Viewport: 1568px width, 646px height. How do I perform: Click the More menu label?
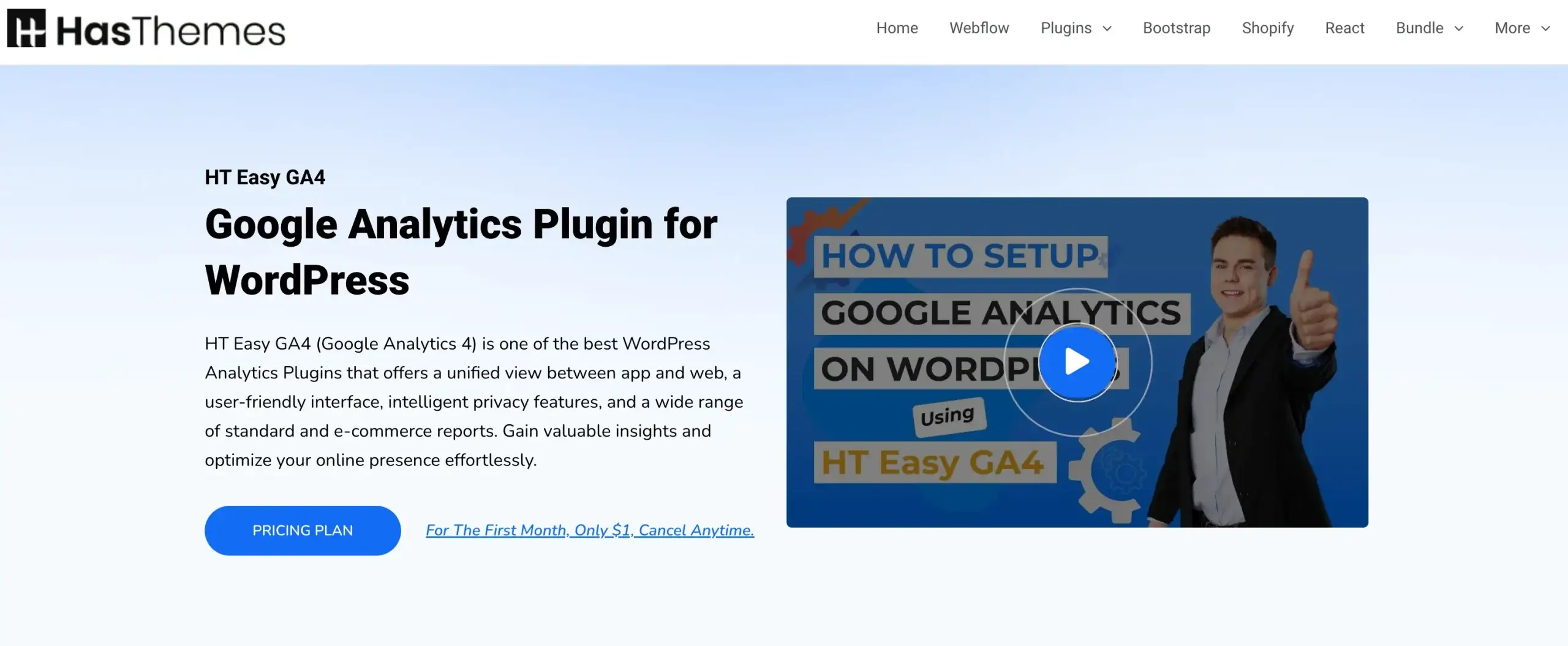click(x=1512, y=28)
